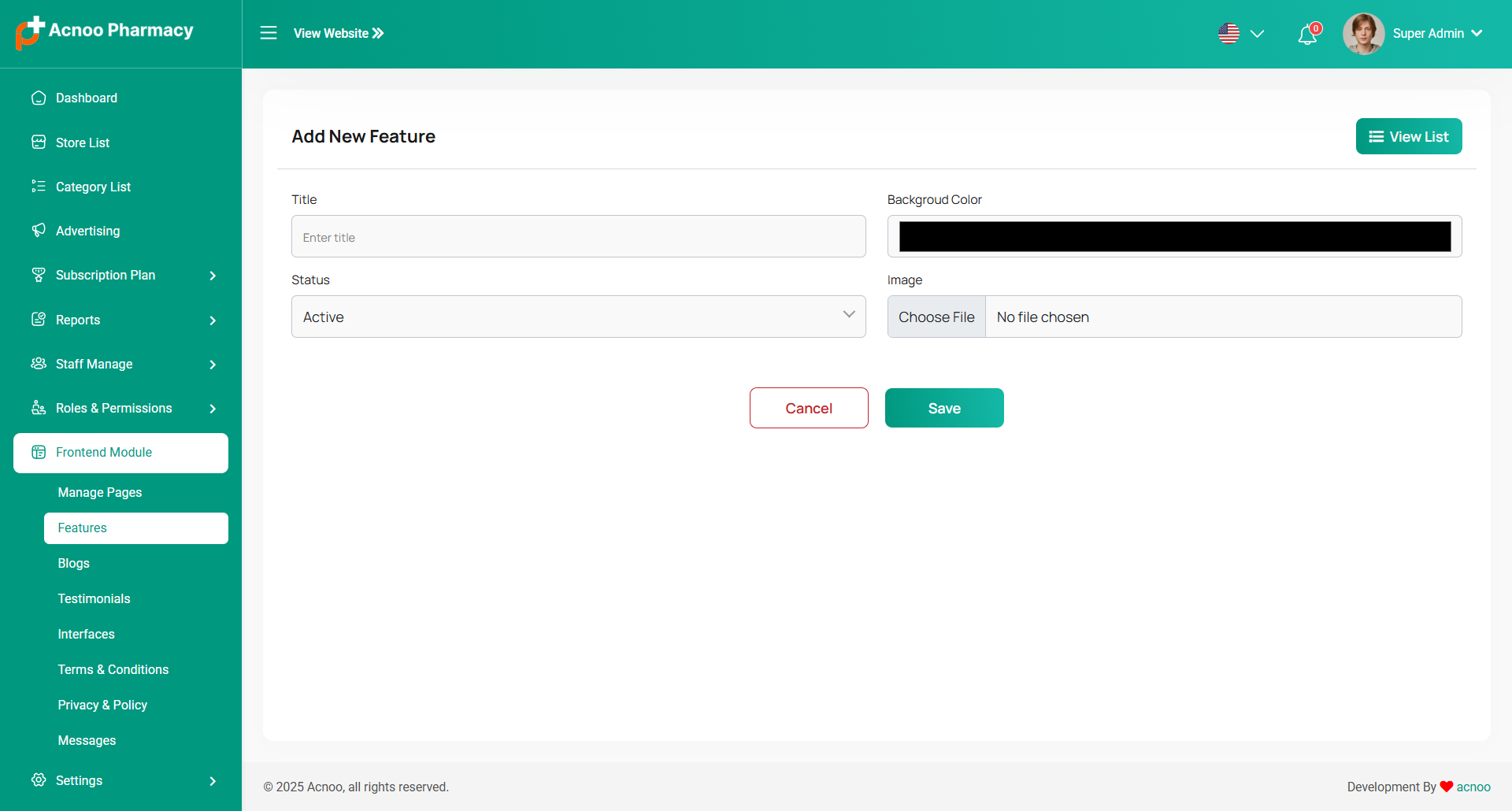The height and width of the screenshot is (811, 1512).
Task: Click the Title input field
Action: point(578,236)
